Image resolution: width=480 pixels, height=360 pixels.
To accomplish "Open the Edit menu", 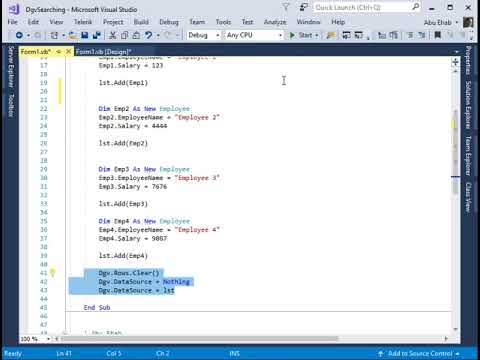I will point(33,22).
